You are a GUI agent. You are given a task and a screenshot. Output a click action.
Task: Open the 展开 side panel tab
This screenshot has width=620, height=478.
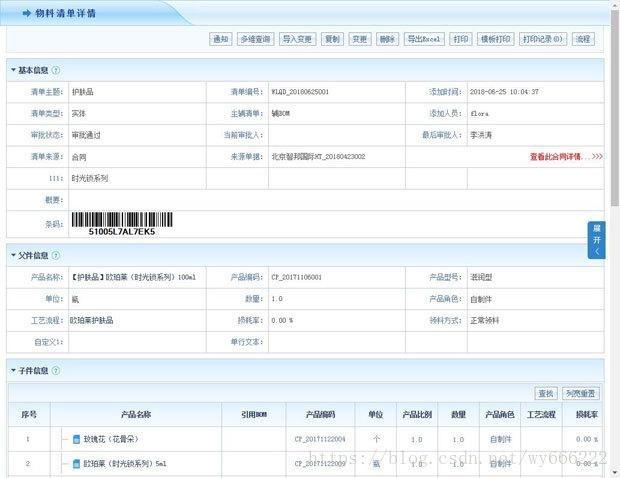[596, 240]
